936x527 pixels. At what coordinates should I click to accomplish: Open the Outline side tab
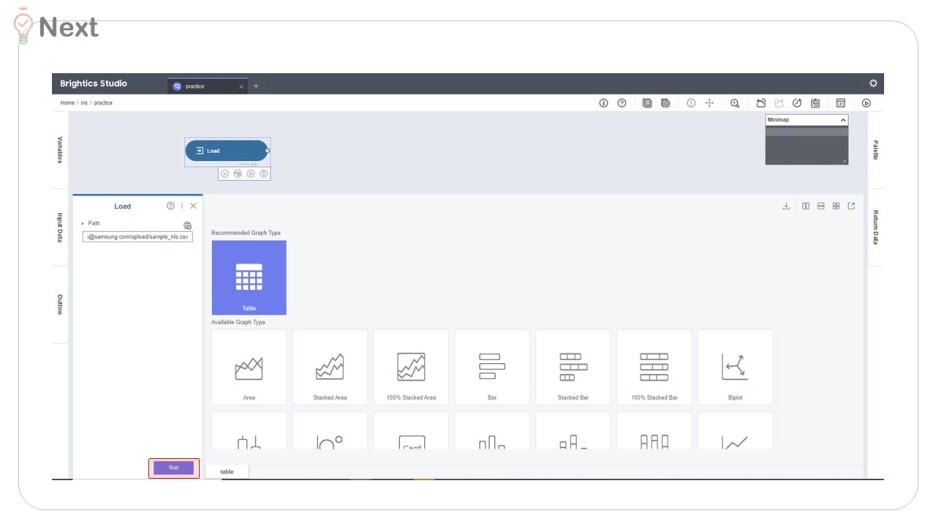[60, 304]
